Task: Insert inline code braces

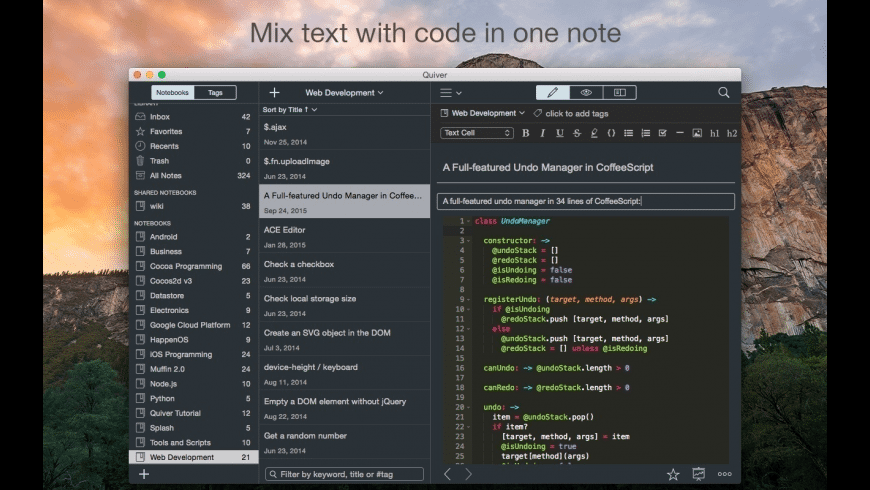Action: (x=611, y=133)
